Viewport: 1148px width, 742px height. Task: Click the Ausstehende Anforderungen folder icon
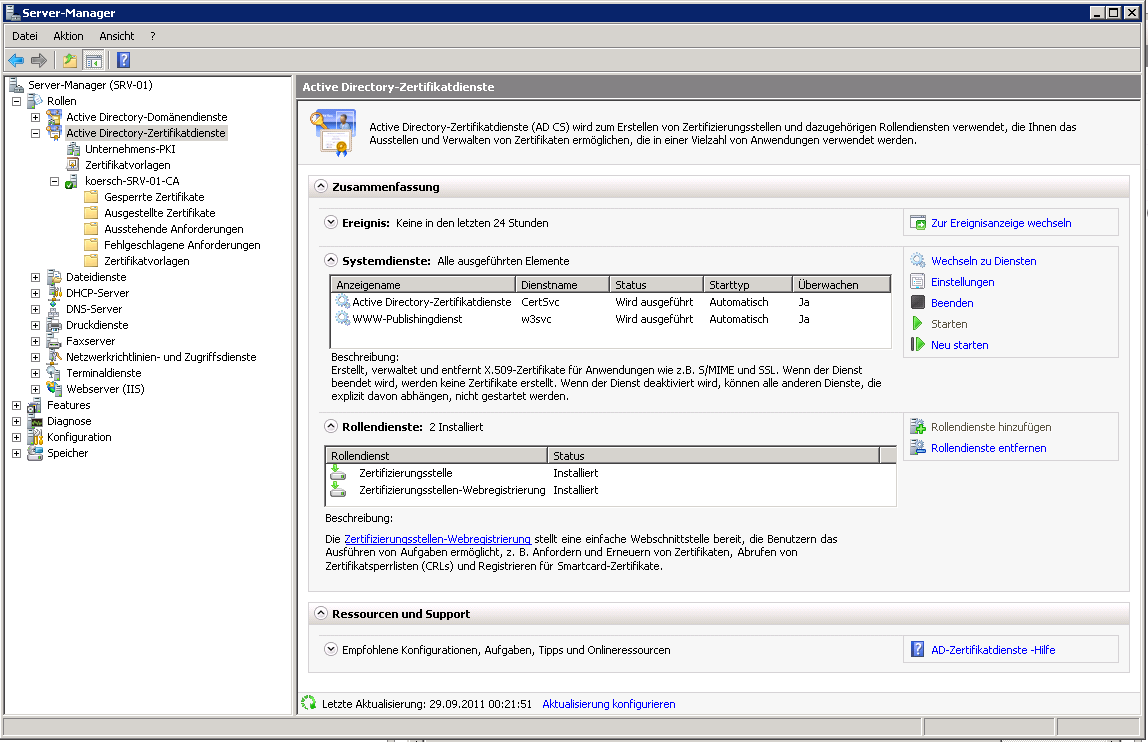91,229
